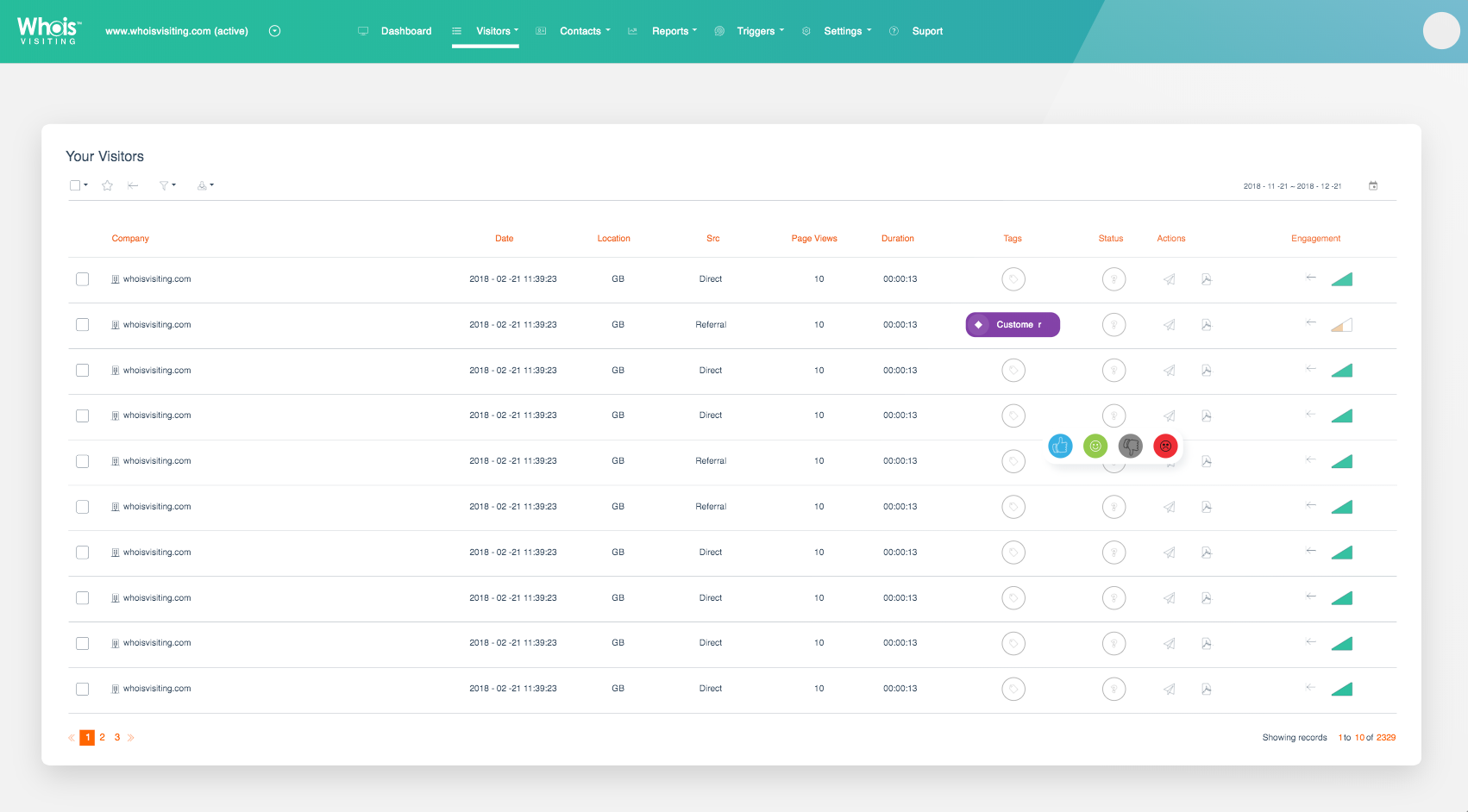
Task: Click the tag icon in the first visitor row
Action: pos(1013,279)
